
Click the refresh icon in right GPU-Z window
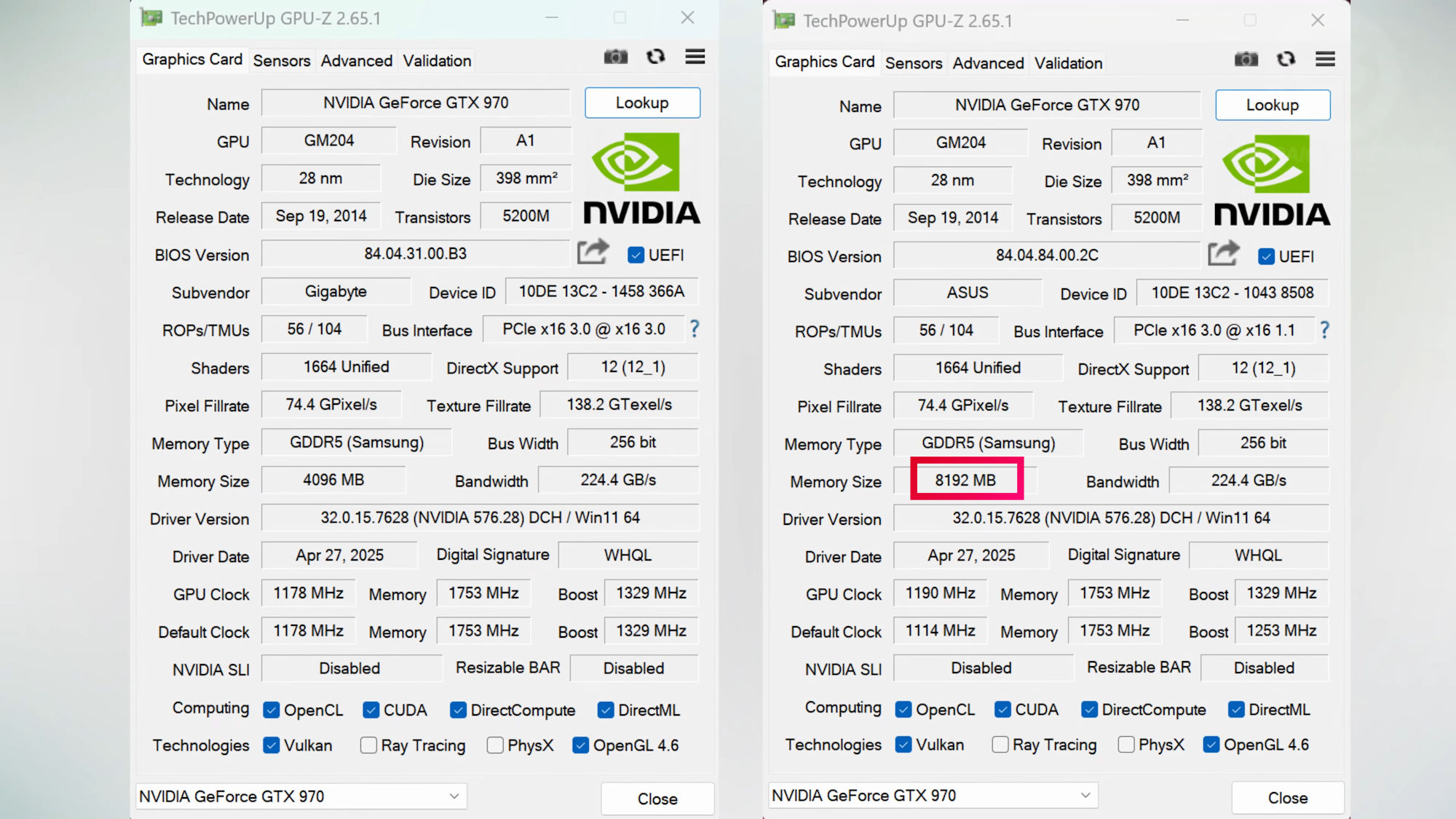pos(1286,59)
